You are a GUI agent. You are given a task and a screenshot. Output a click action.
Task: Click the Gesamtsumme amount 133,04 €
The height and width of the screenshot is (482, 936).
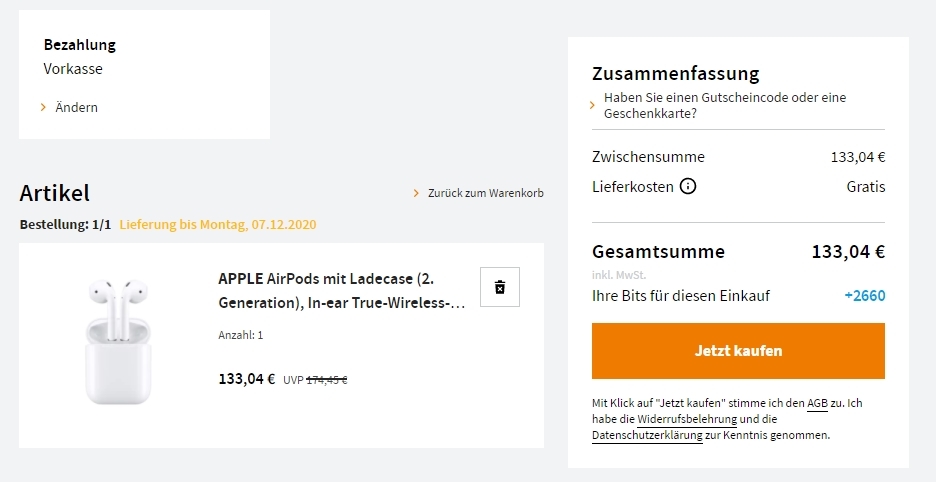point(848,252)
